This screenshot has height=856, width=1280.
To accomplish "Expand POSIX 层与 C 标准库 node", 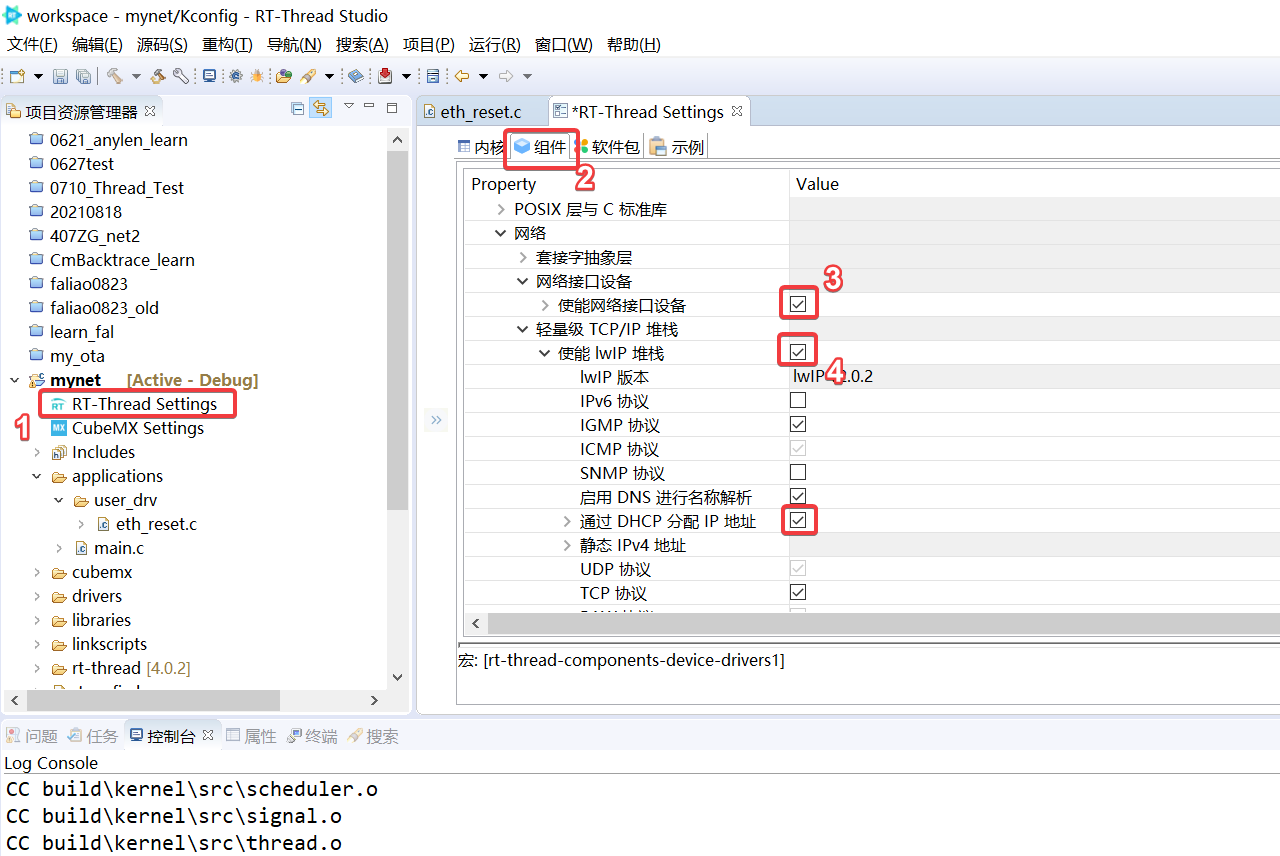I will pos(501,209).
